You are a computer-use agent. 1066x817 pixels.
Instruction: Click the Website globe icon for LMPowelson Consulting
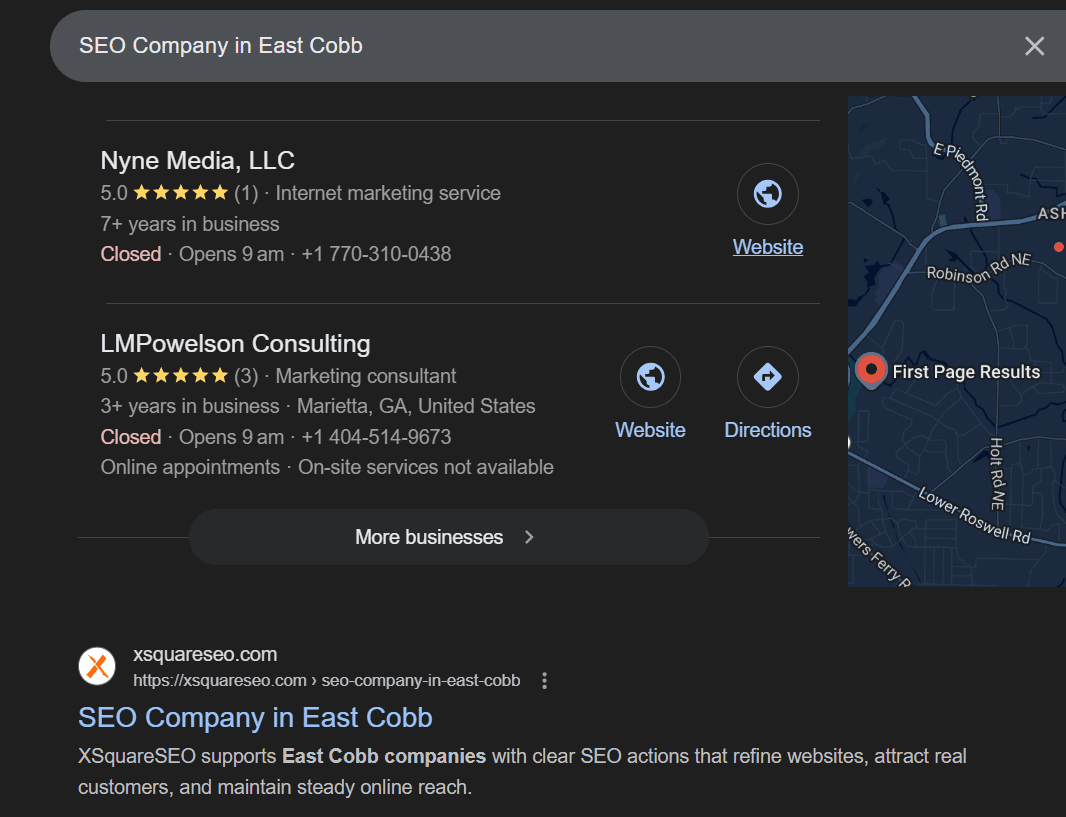coord(650,377)
